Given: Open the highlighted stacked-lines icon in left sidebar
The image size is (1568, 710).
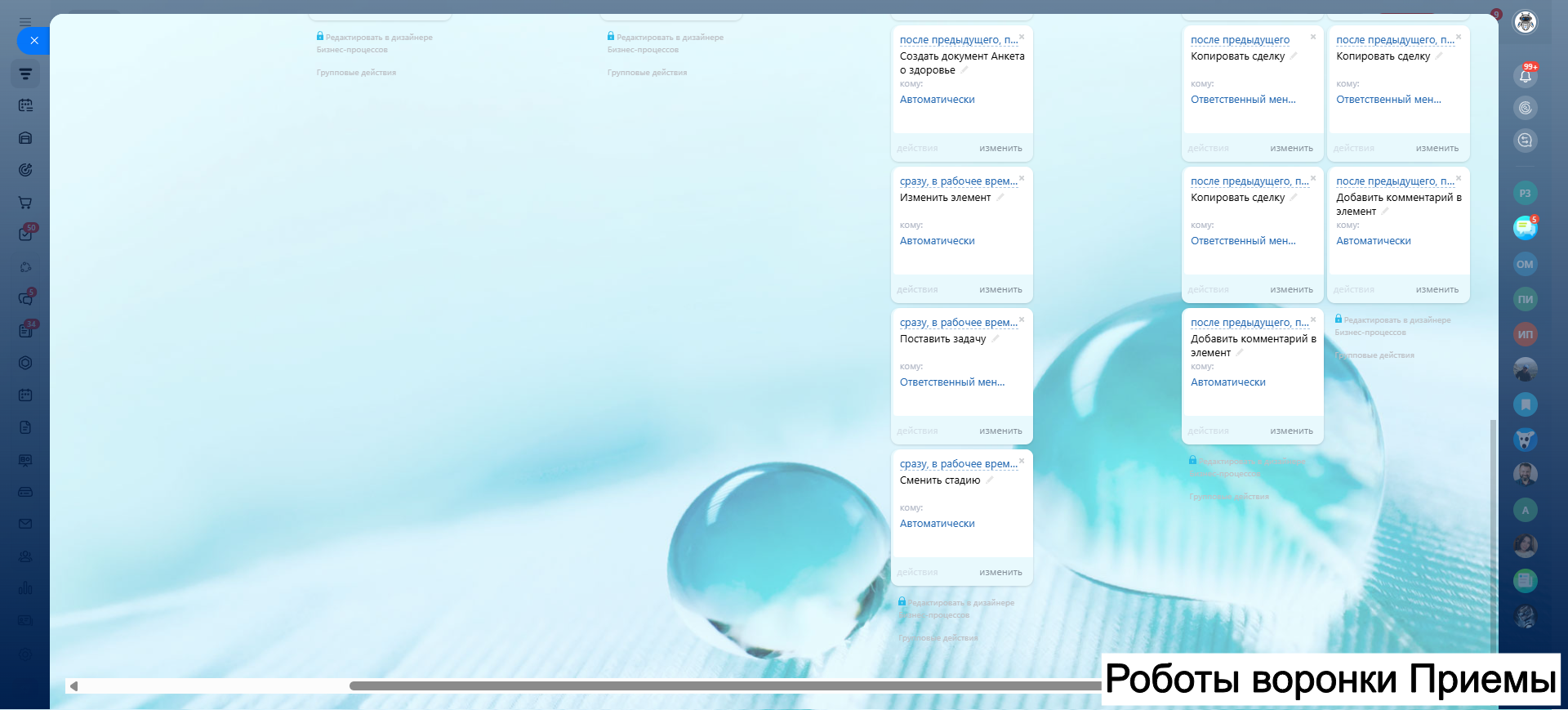Looking at the screenshot, I should click(x=25, y=74).
